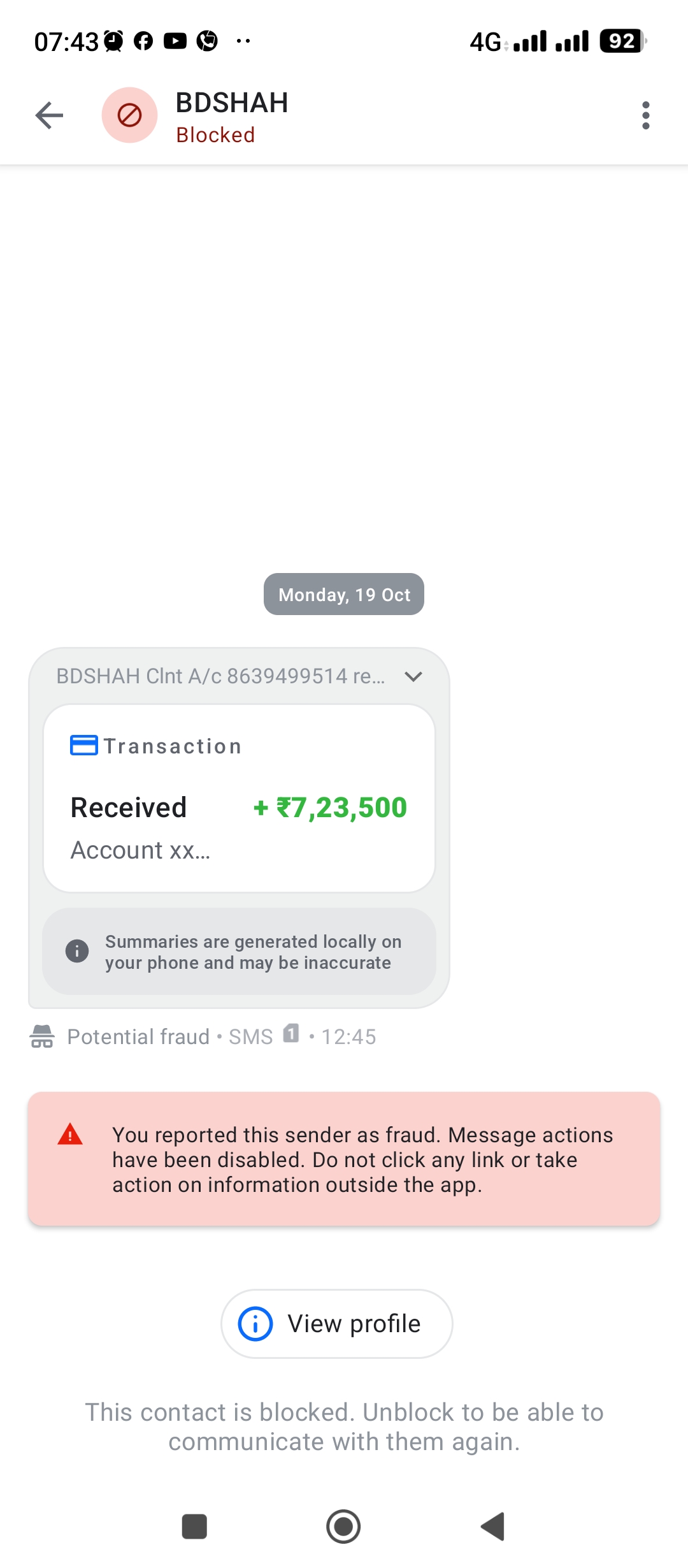Tap the blocked contact avatar icon
Image resolution: width=688 pixels, height=1568 pixels.
pyautogui.click(x=130, y=115)
